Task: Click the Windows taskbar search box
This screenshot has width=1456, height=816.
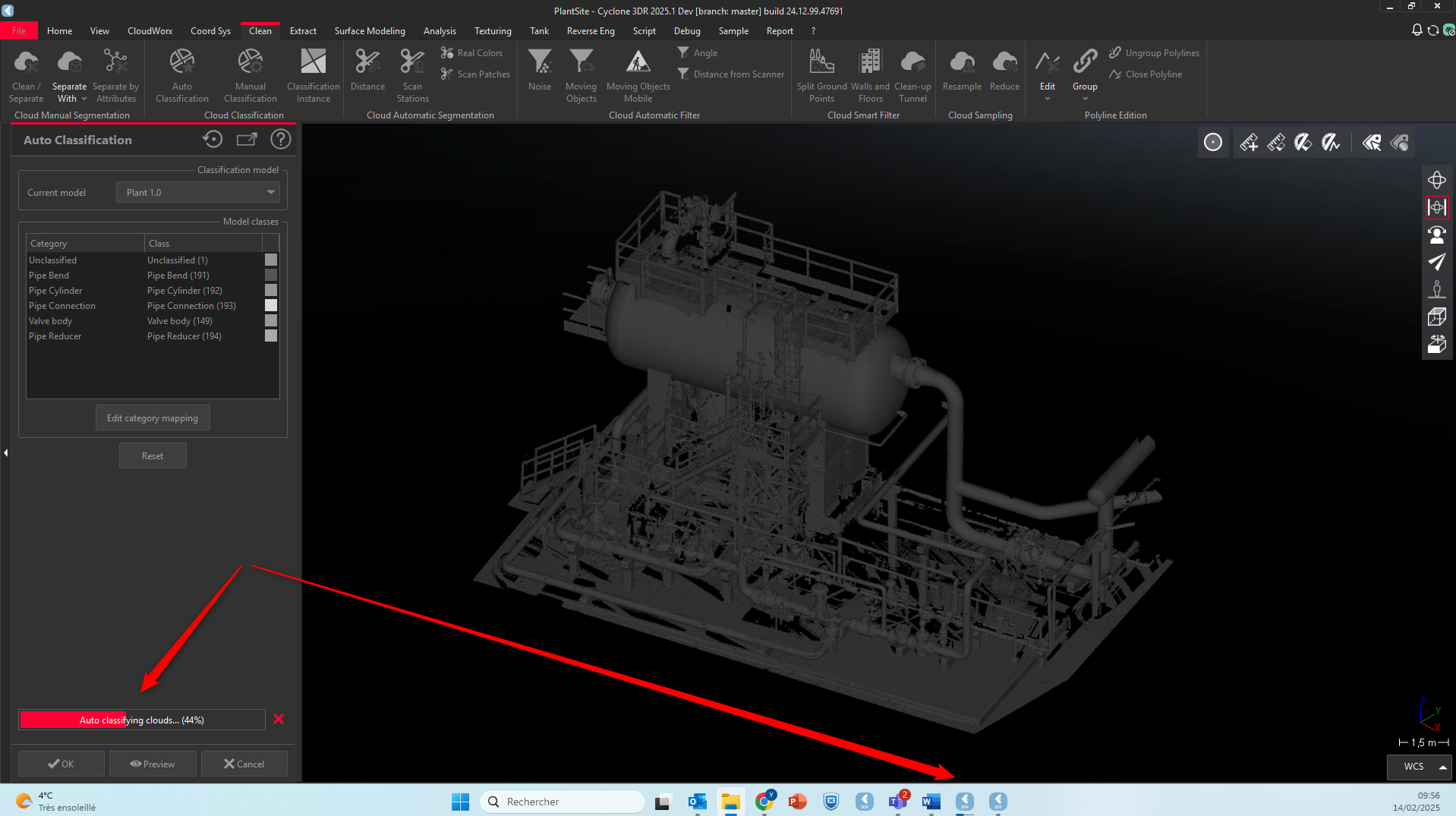Action: pyautogui.click(x=563, y=802)
